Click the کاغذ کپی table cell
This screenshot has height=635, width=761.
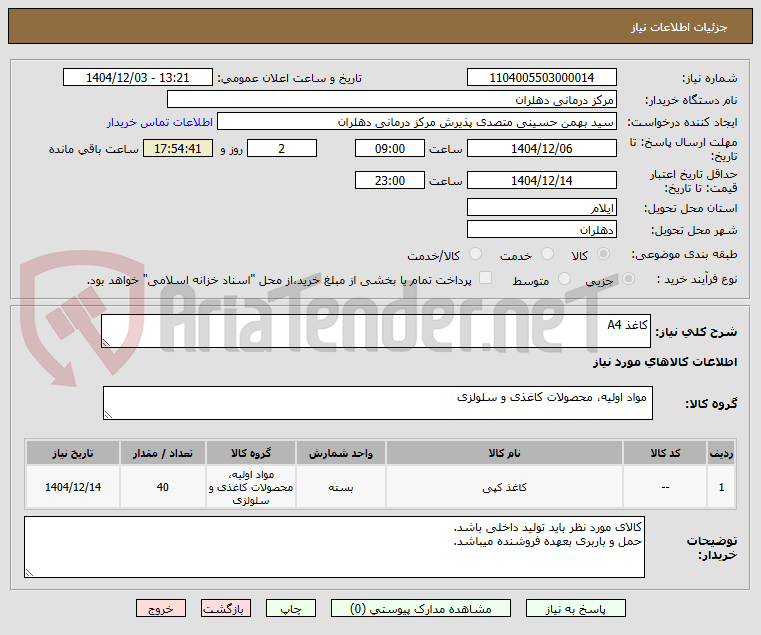(504, 487)
